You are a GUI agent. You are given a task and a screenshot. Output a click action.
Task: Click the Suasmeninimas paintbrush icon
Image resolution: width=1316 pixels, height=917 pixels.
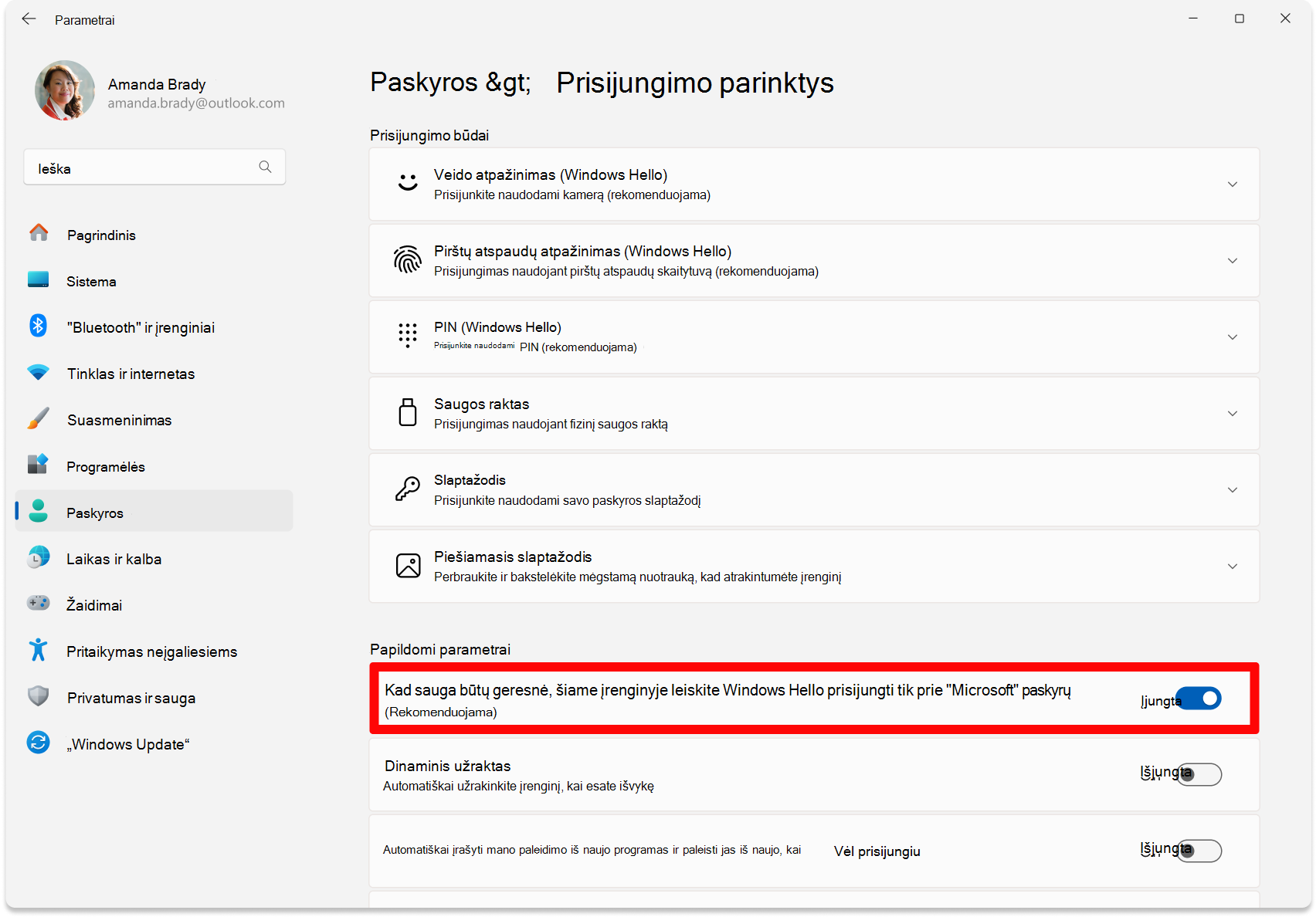[38, 418]
